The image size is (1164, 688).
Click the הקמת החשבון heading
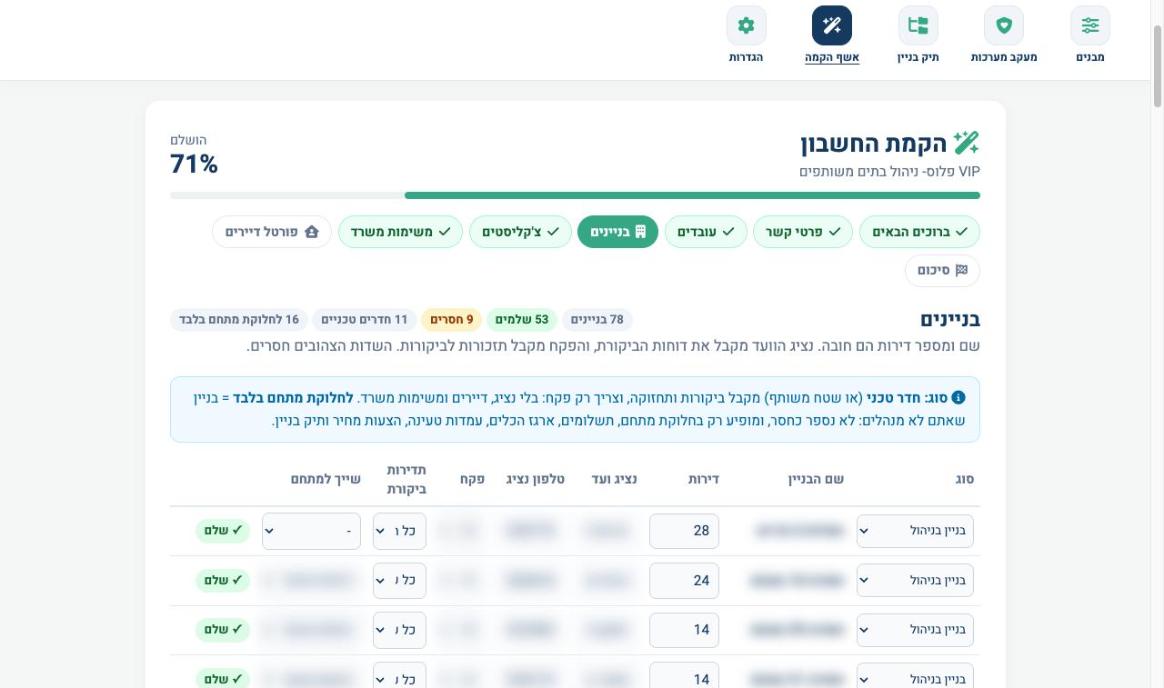coord(873,143)
